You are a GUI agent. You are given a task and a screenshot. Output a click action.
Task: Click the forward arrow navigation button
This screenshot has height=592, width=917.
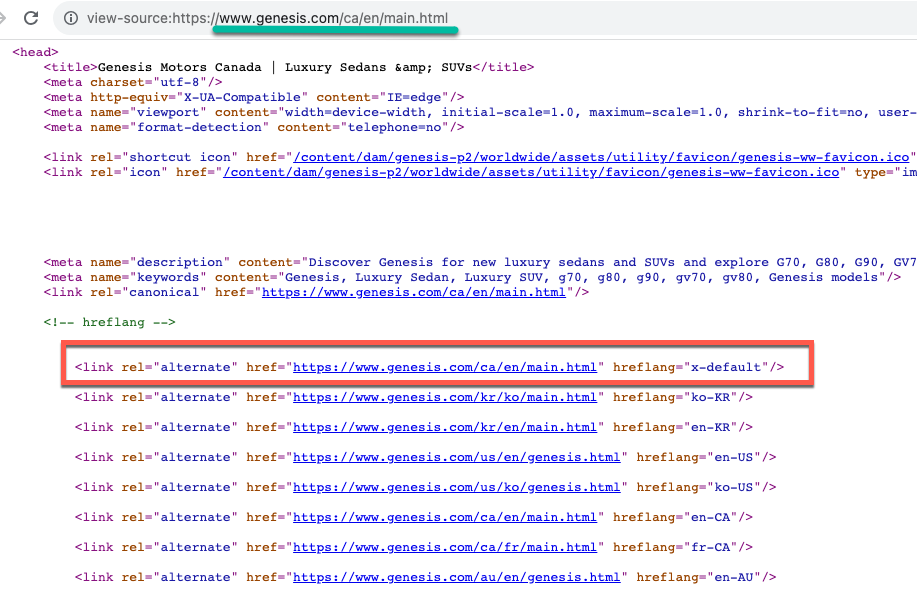pos(2,18)
